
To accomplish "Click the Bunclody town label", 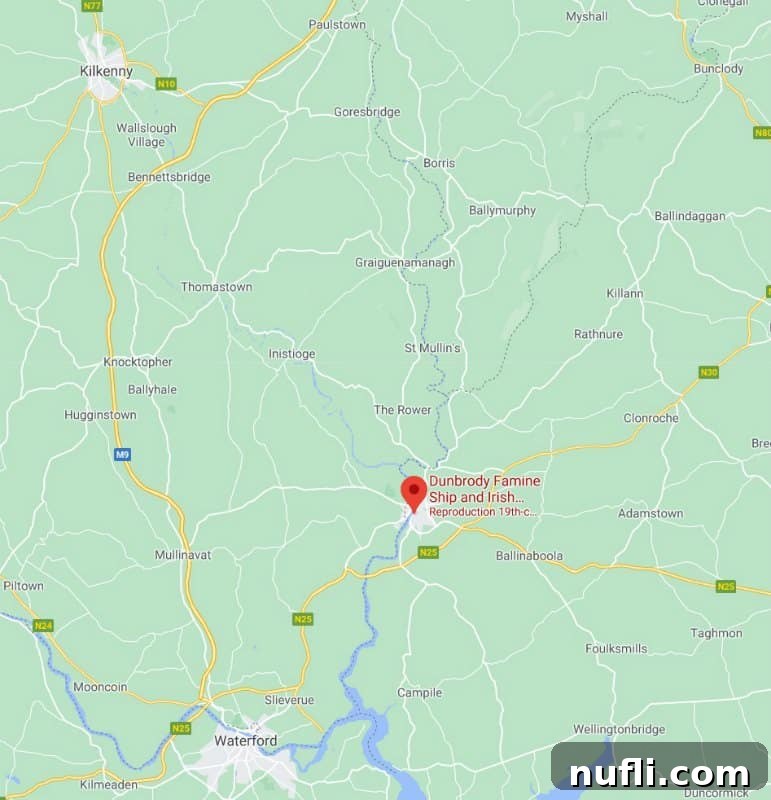I will (718, 69).
